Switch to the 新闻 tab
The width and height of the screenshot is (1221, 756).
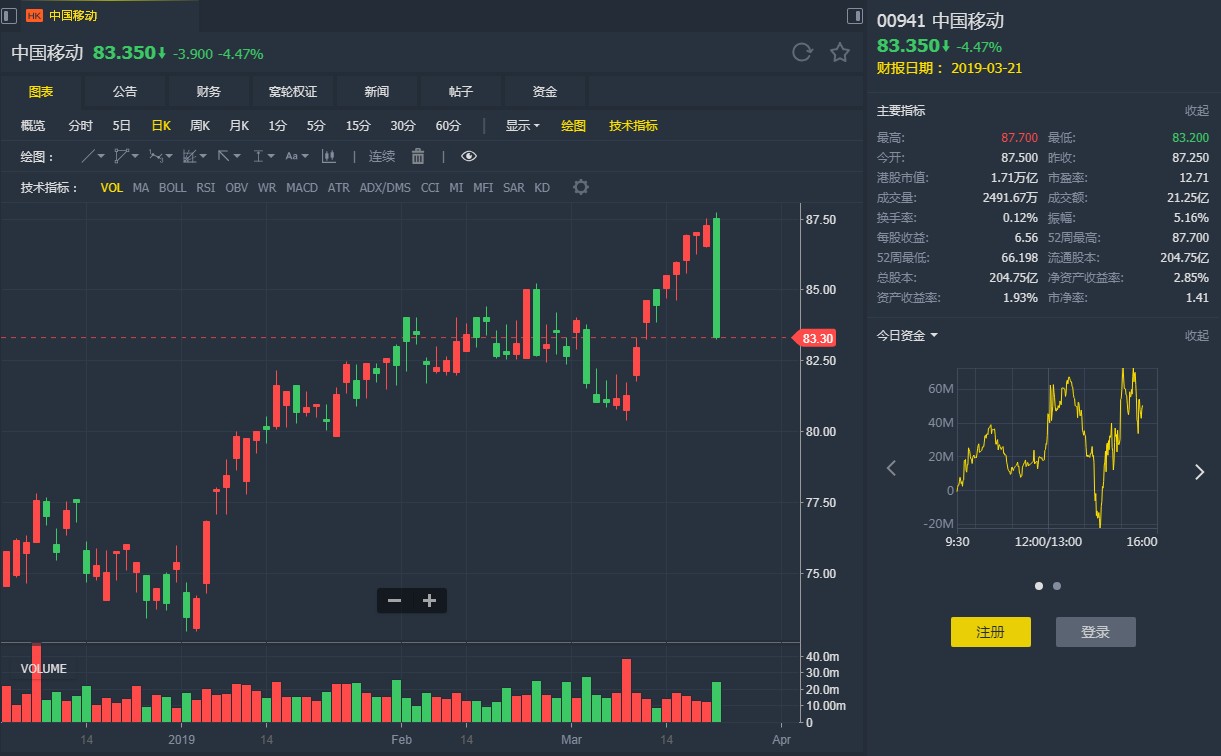377,90
